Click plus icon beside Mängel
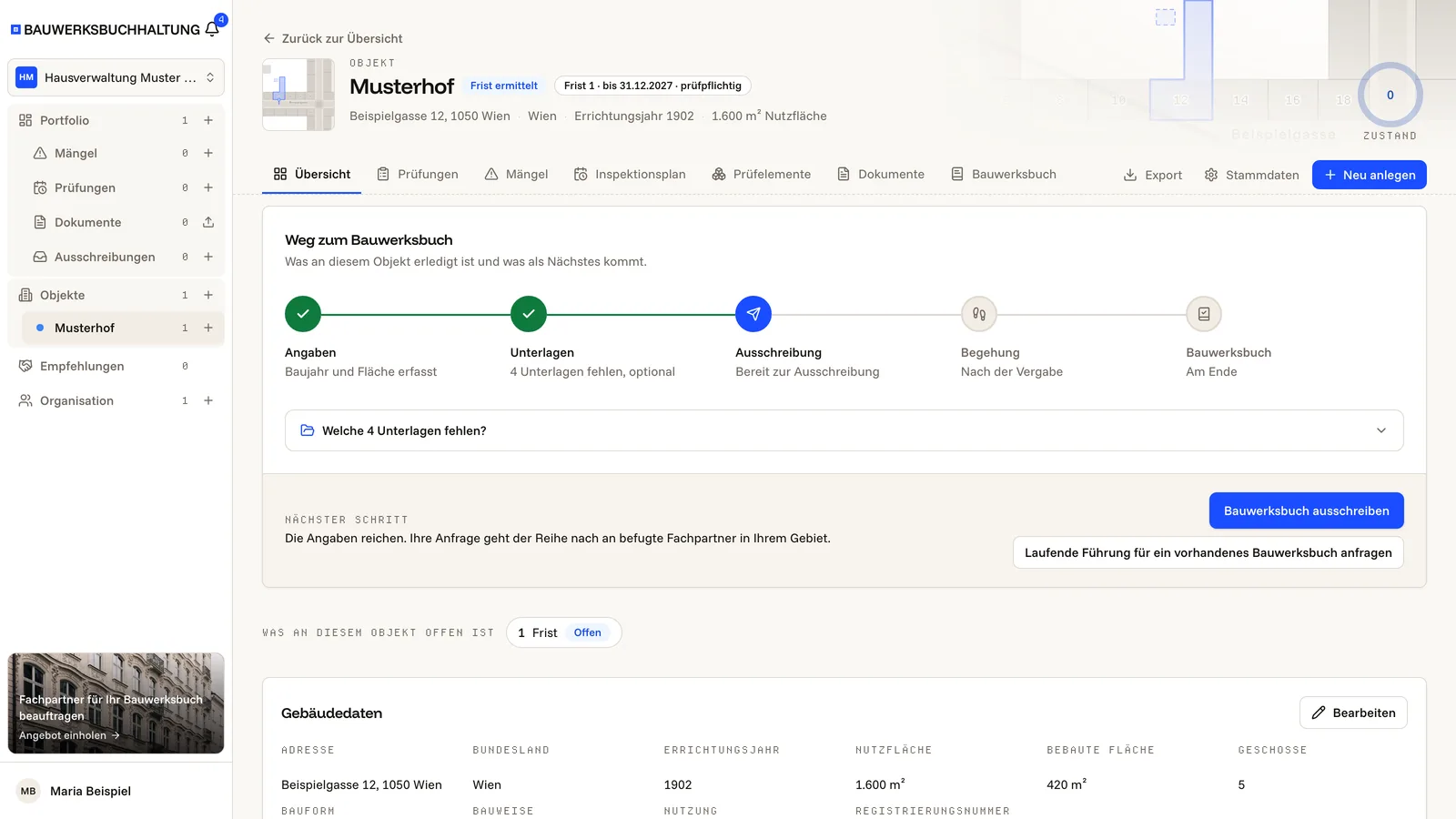The image size is (1456, 819). click(x=208, y=153)
